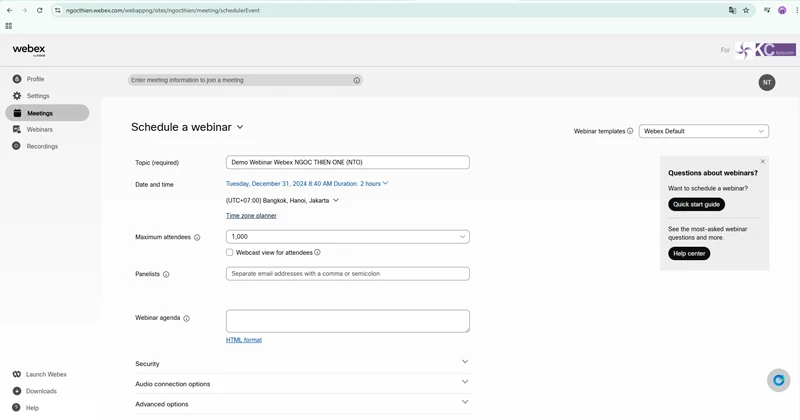Expand the Security section
Screen dimensions: 800x420
tap(302, 363)
